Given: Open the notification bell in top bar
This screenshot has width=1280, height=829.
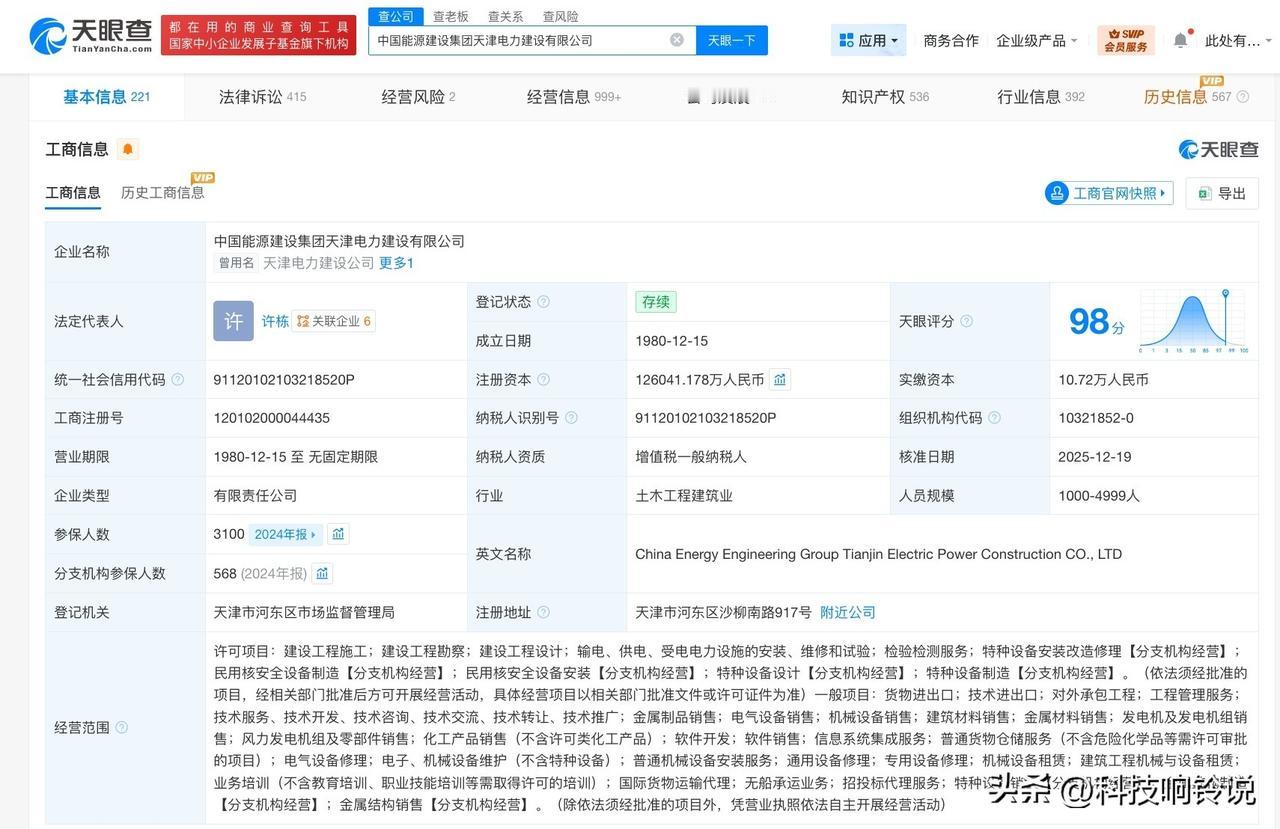Looking at the screenshot, I should [x=1180, y=40].
